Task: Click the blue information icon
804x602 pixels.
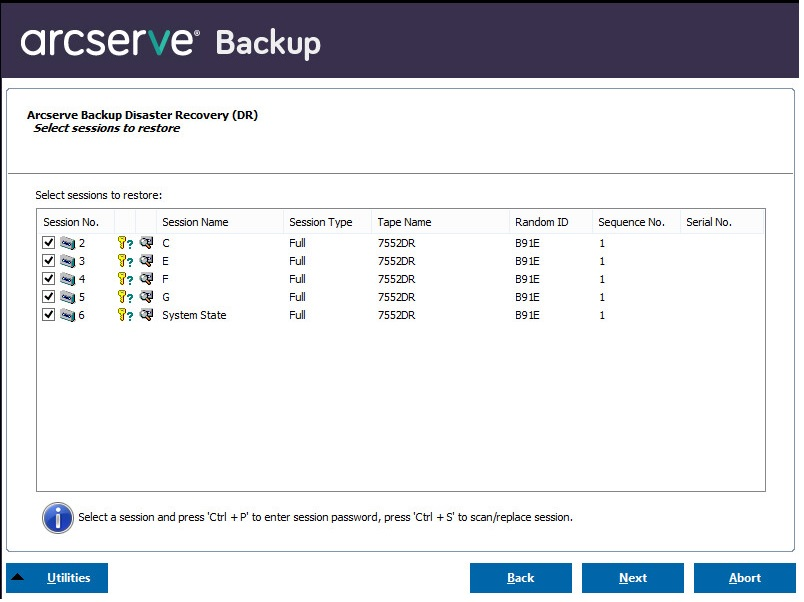Action: (x=57, y=518)
